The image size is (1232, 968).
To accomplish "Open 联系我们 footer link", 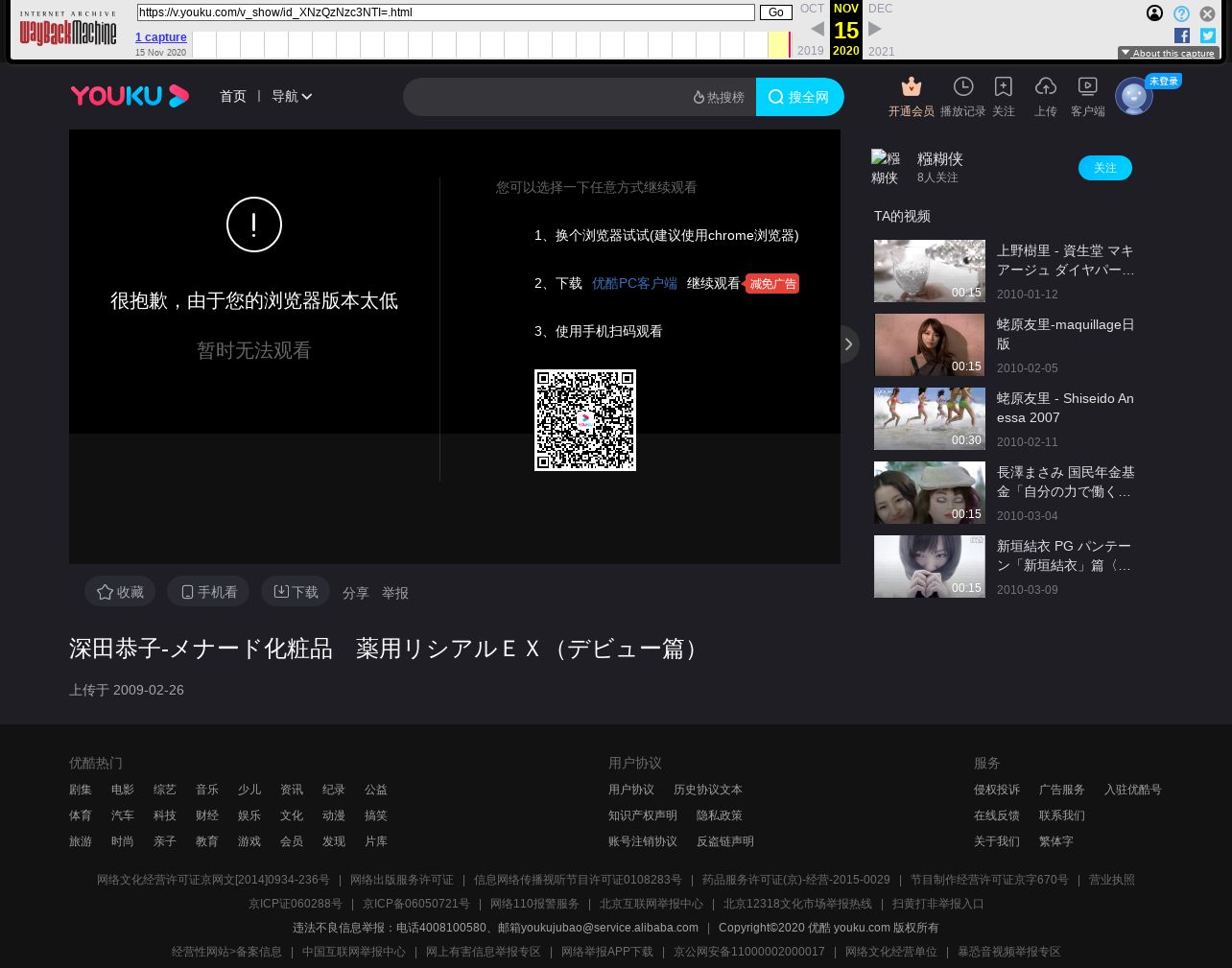I will click(x=1062, y=815).
